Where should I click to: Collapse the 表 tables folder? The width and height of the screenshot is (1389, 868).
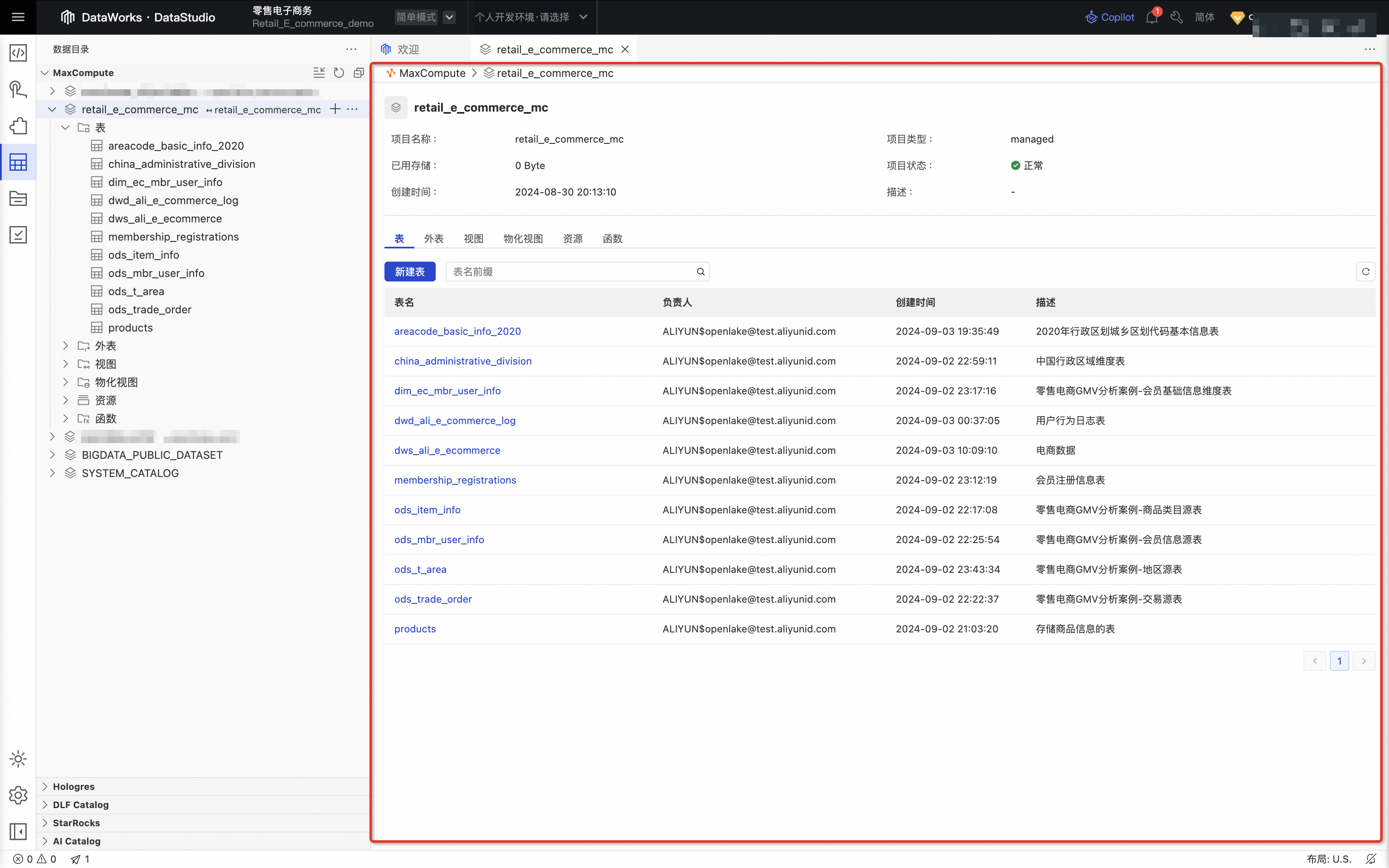click(x=65, y=127)
